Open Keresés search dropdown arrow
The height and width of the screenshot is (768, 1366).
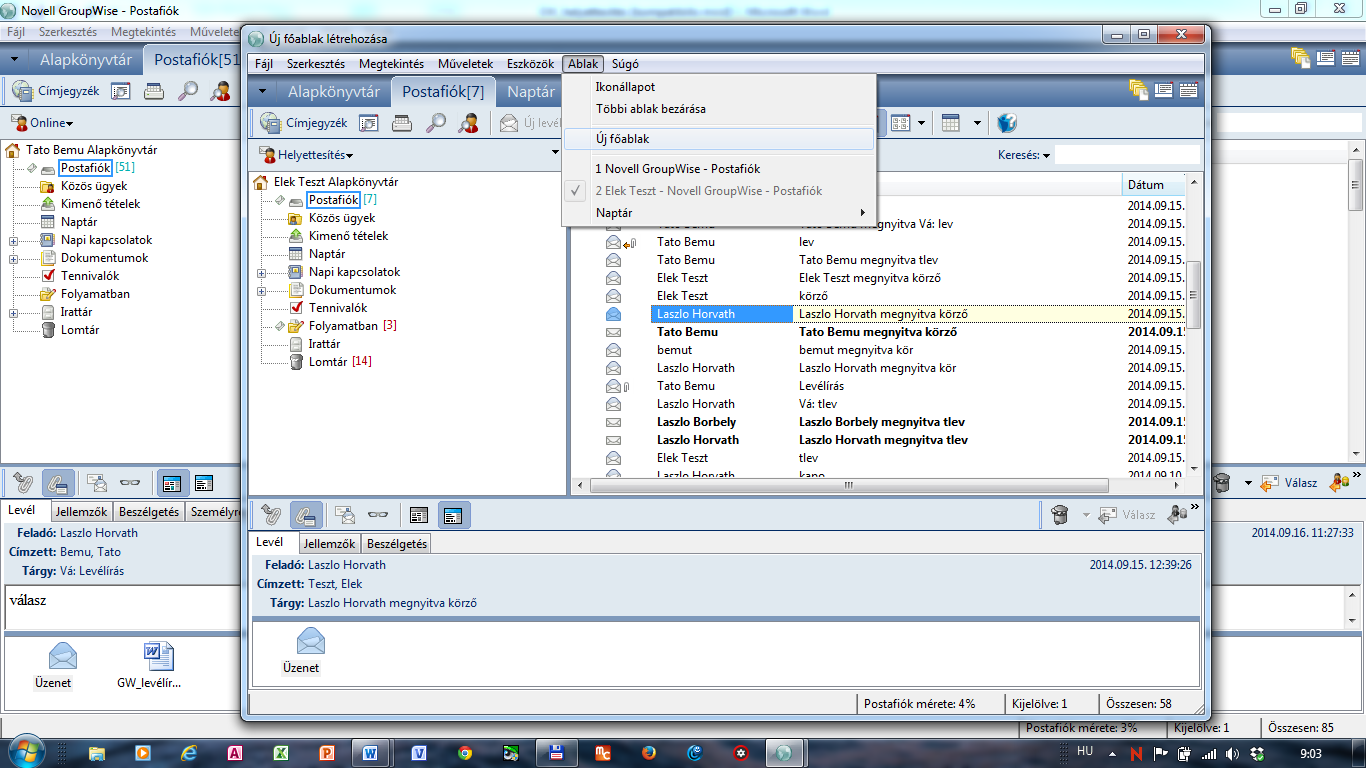pos(1047,155)
